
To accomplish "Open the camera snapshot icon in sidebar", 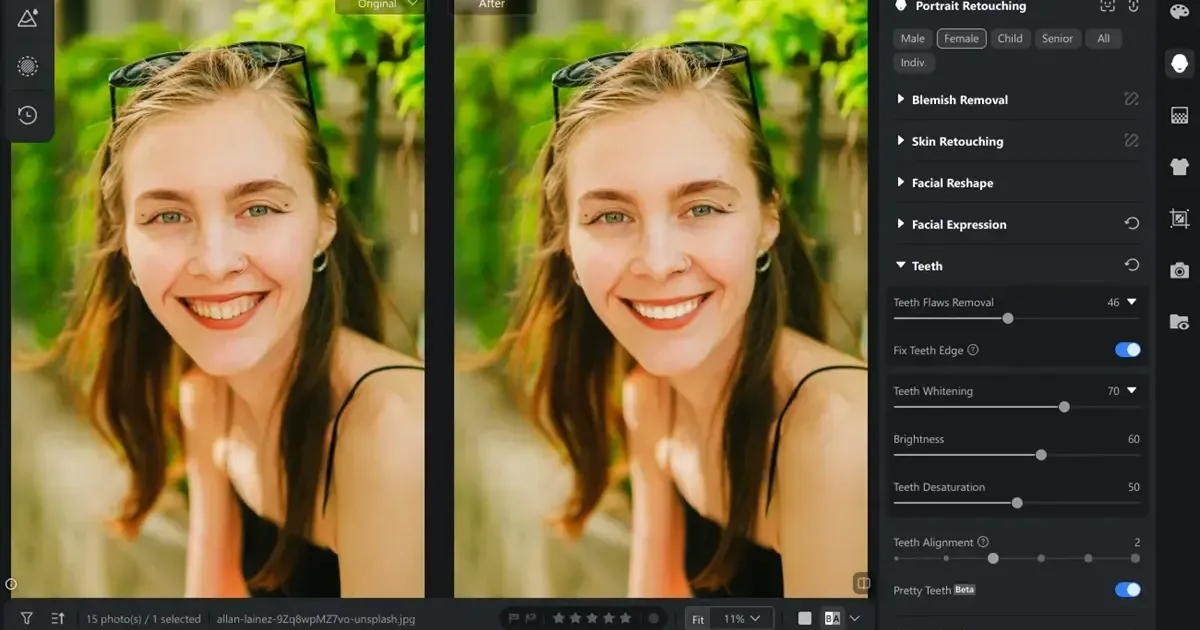I will [x=1179, y=270].
